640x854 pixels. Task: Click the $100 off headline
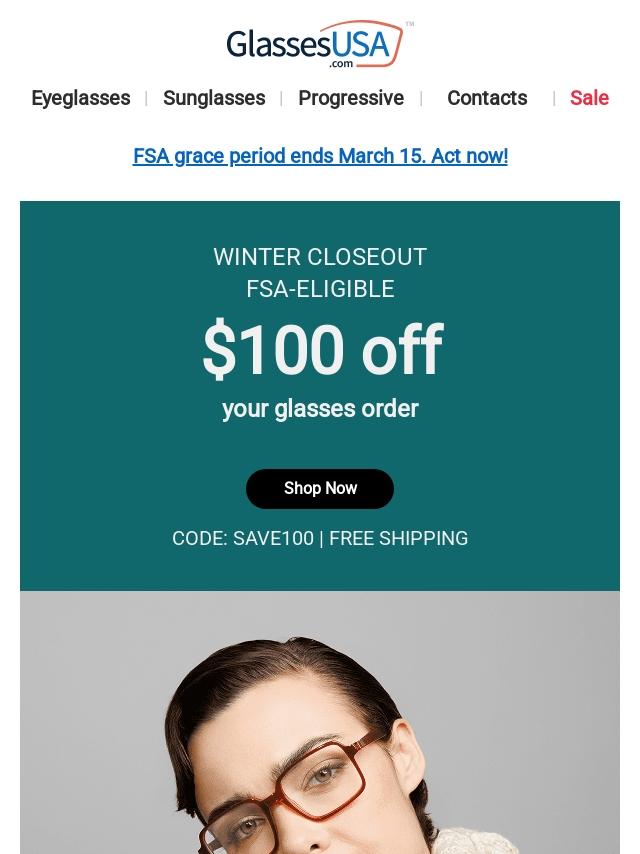(x=321, y=351)
